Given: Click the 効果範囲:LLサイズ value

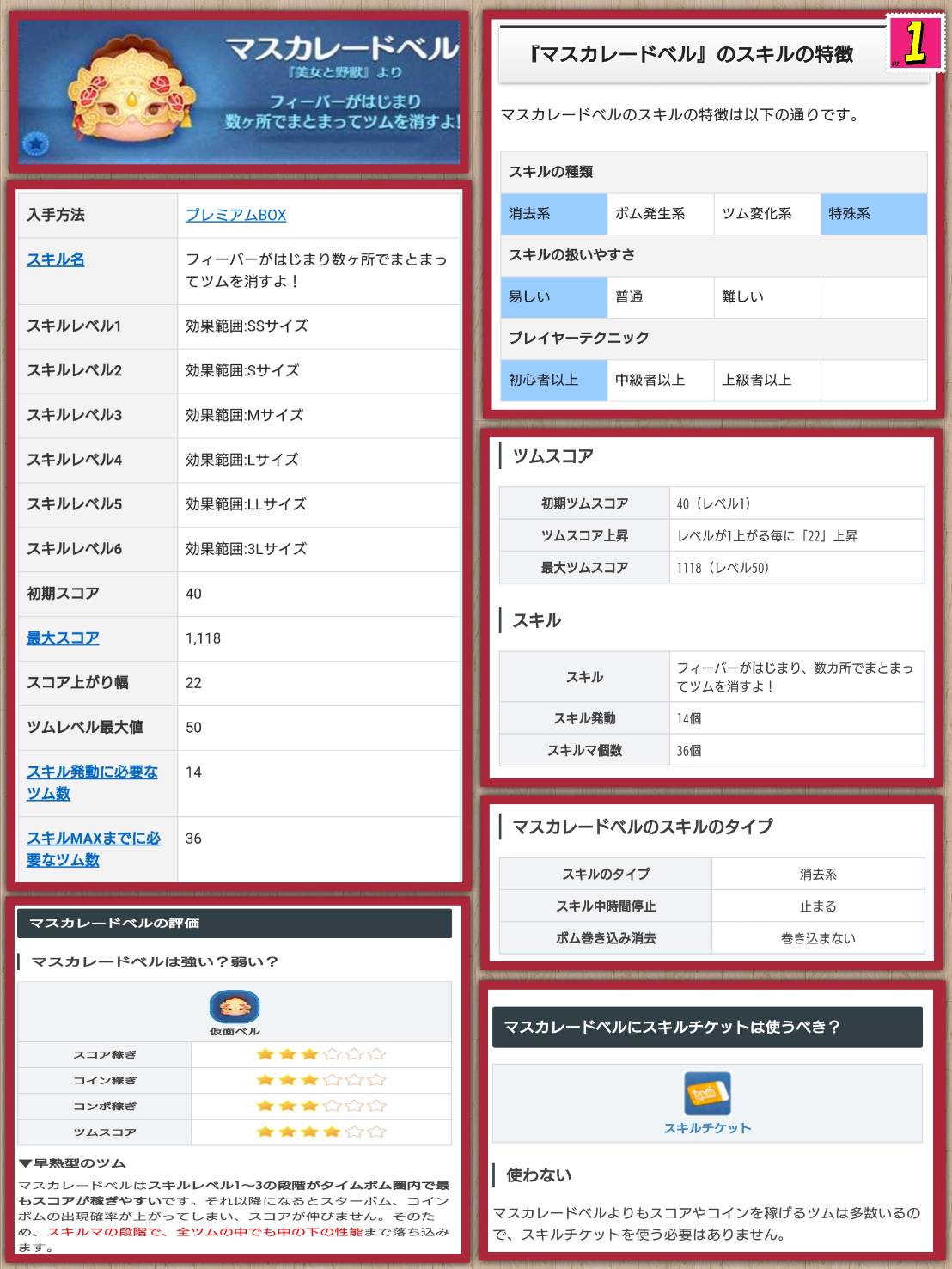Looking at the screenshot, I should pos(246,504).
